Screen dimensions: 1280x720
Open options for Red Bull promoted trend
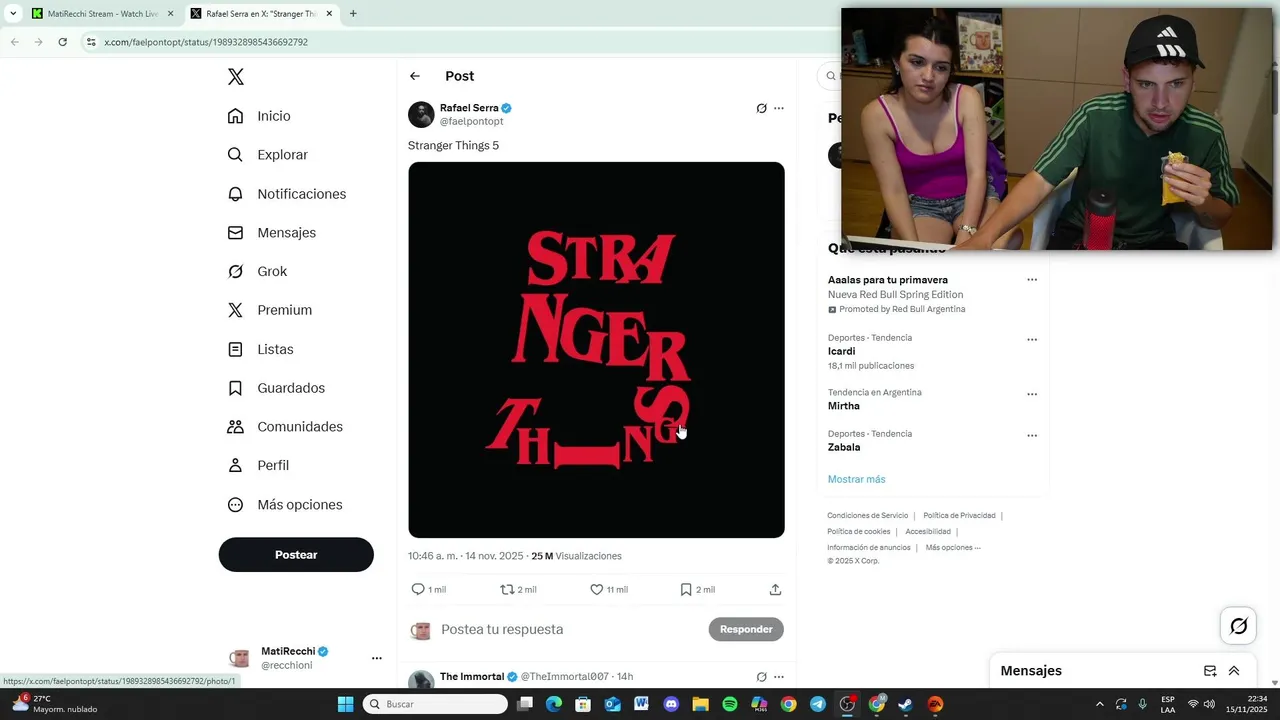1032,280
